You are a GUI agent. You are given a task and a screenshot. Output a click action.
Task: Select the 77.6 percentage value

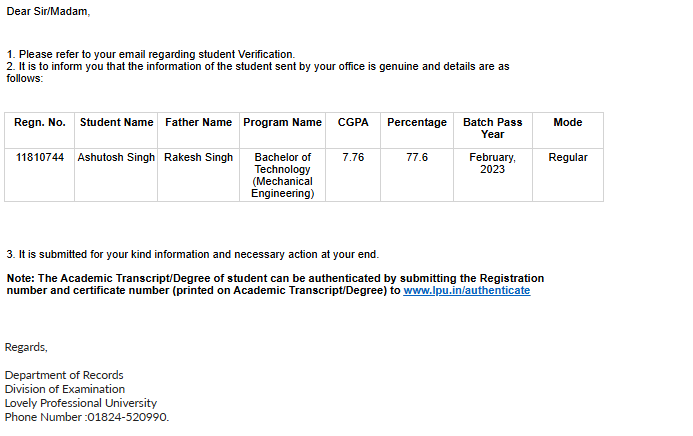pyautogui.click(x=417, y=158)
